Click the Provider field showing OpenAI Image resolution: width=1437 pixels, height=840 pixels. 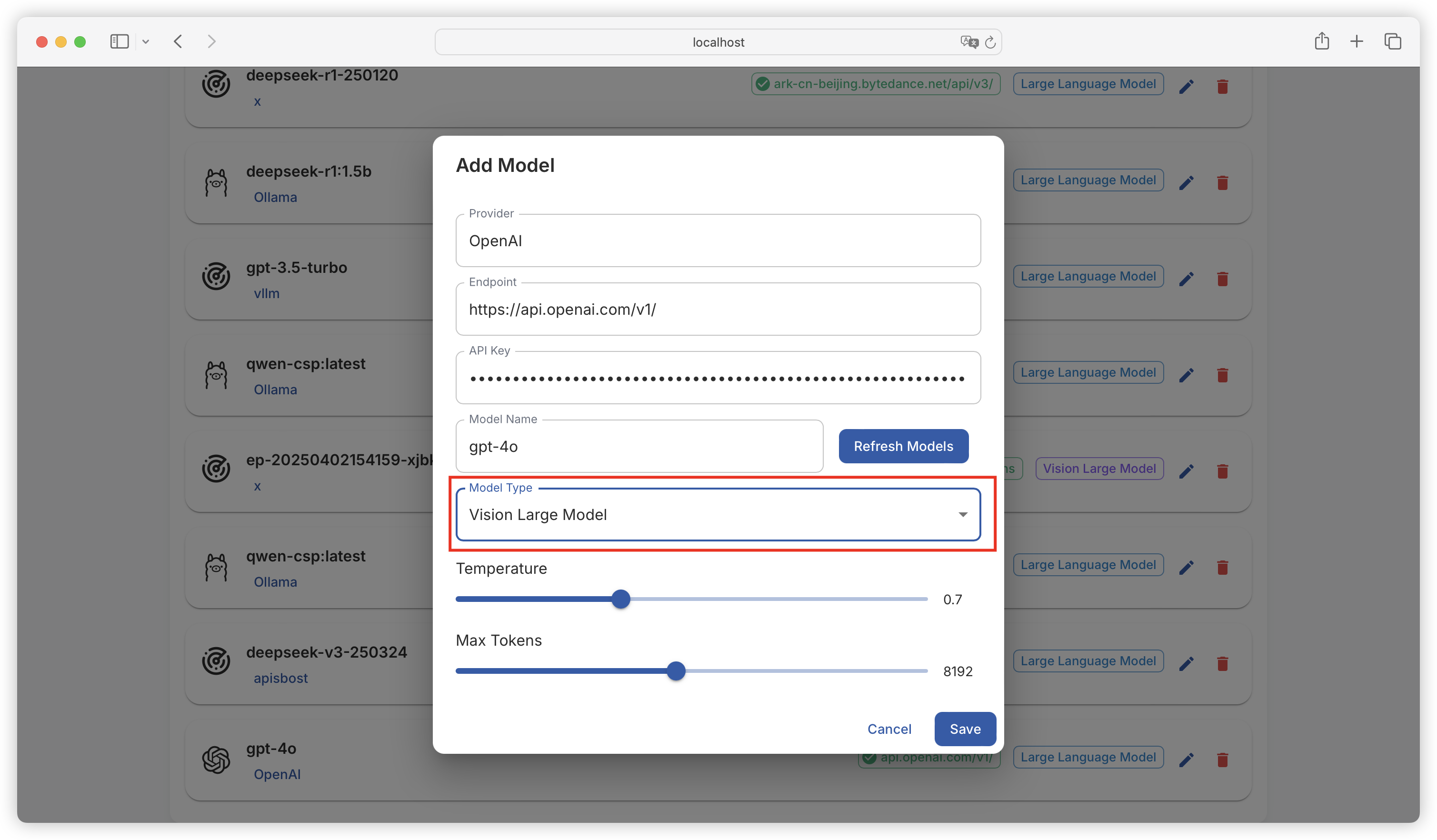pos(718,240)
